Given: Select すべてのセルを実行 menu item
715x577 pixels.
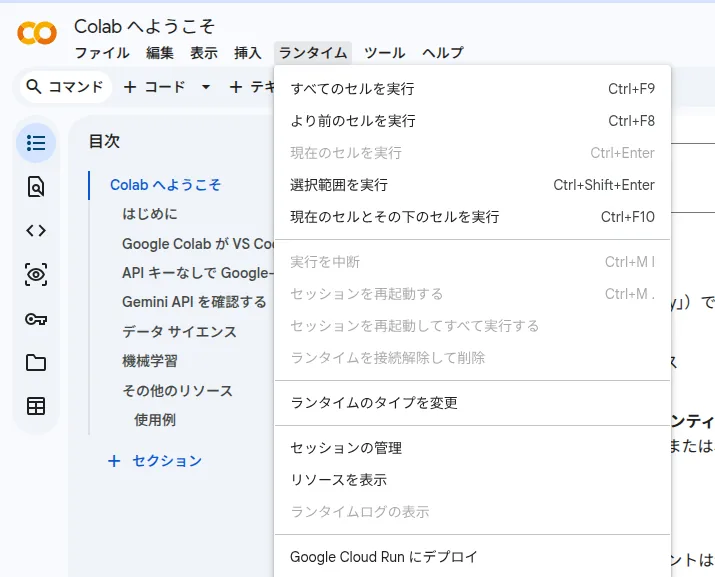Looking at the screenshot, I should point(472,88).
